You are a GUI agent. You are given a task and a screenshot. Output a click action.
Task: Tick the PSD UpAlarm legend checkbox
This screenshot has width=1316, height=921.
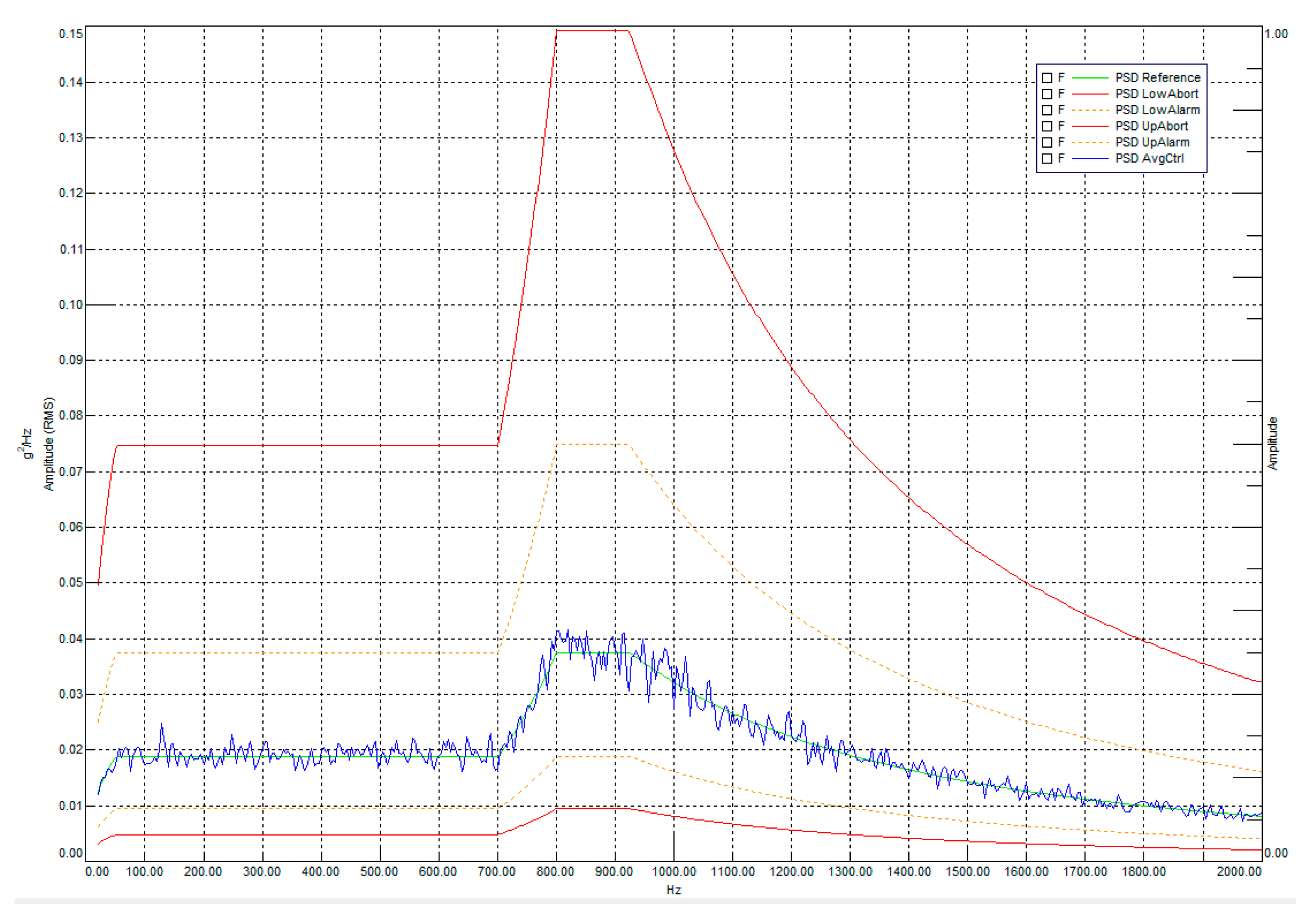coord(1046,142)
